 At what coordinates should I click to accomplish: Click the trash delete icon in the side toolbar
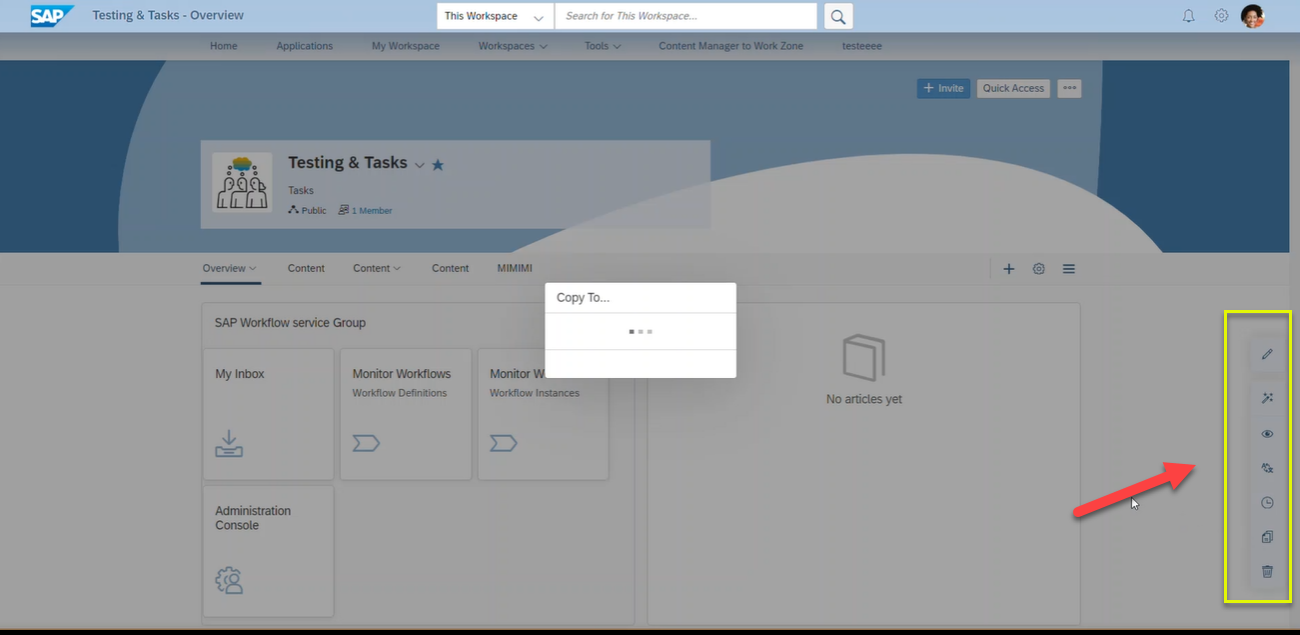click(x=1267, y=571)
